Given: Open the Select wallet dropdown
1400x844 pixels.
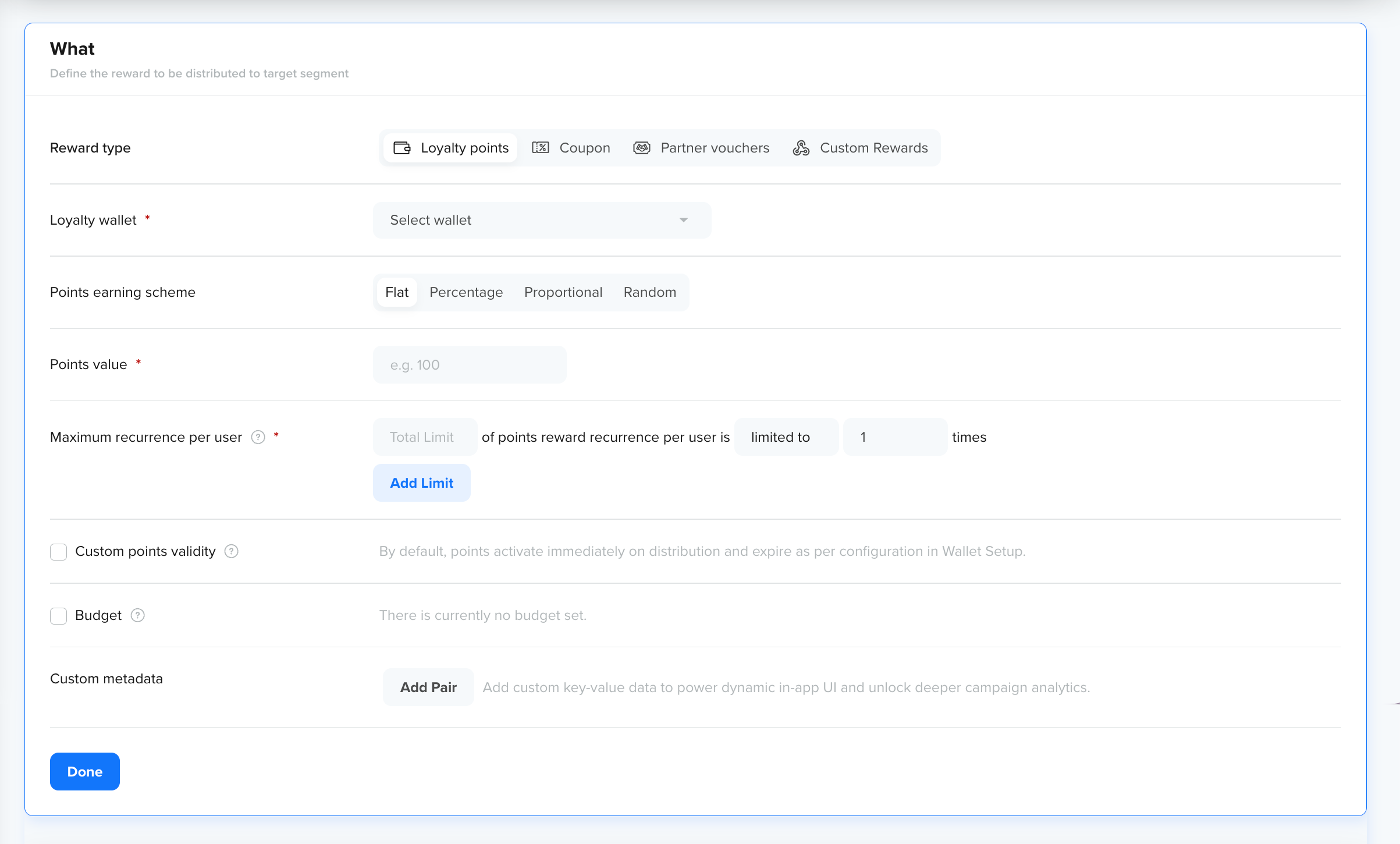Looking at the screenshot, I should (x=541, y=220).
